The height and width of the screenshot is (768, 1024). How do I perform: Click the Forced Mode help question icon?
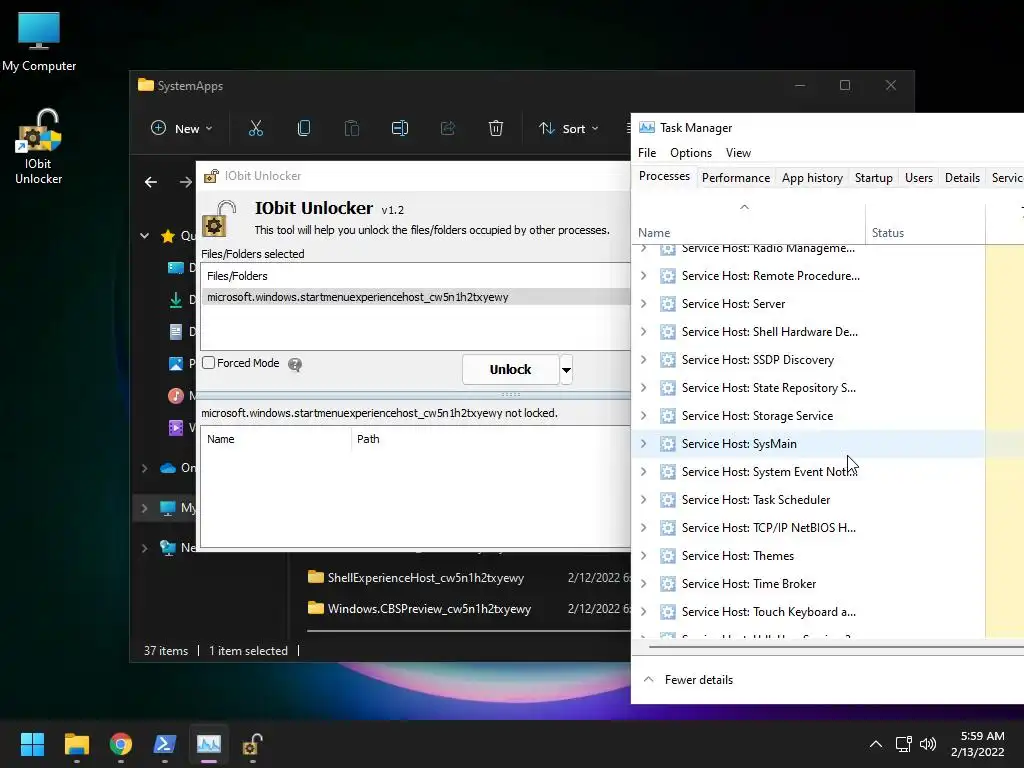pos(295,364)
